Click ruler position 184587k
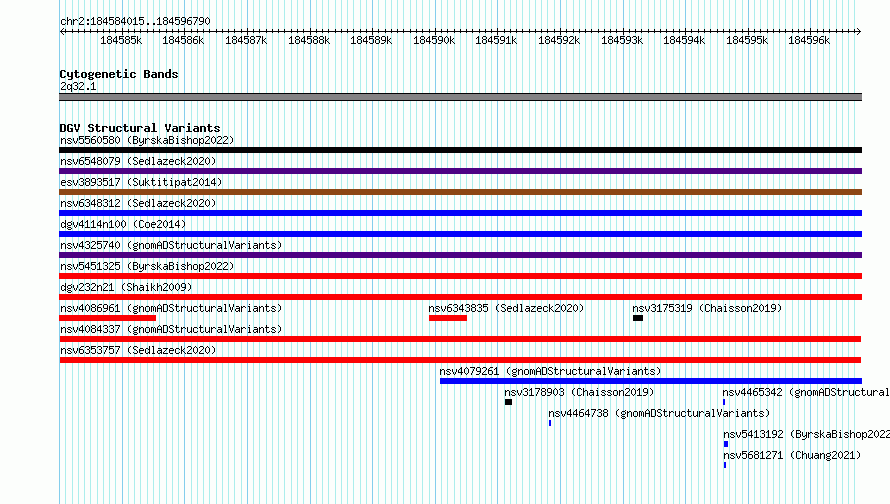This screenshot has width=890, height=504. pos(246,40)
